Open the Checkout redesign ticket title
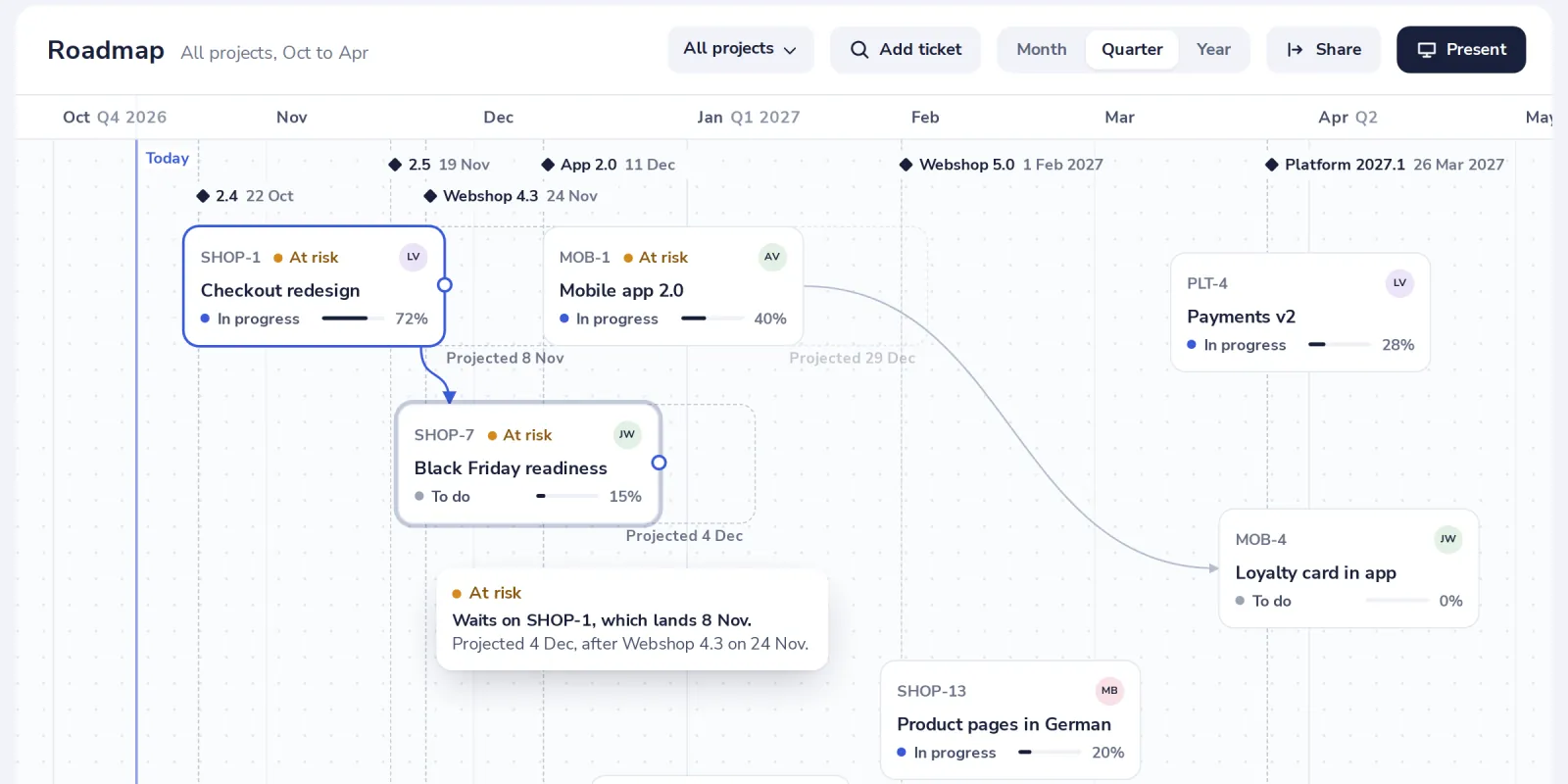Viewport: 1568px width, 784px height. pos(280,290)
